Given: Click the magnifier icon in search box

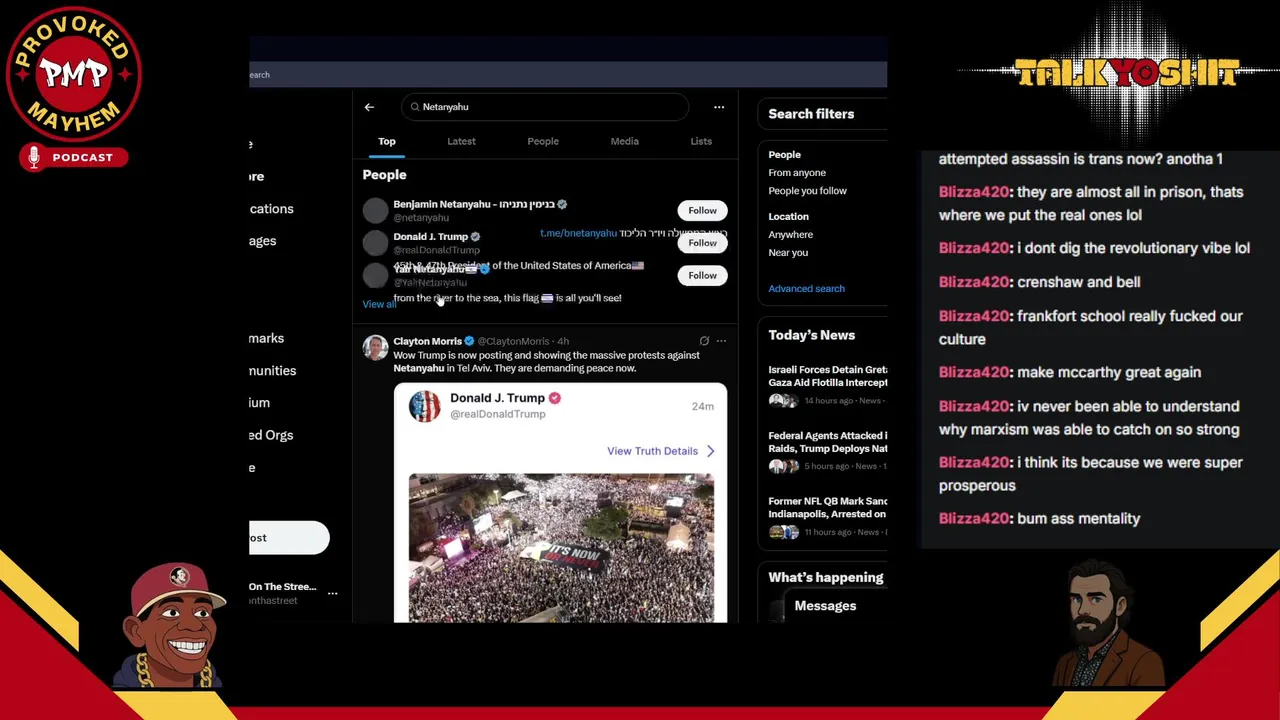Looking at the screenshot, I should click(415, 107).
